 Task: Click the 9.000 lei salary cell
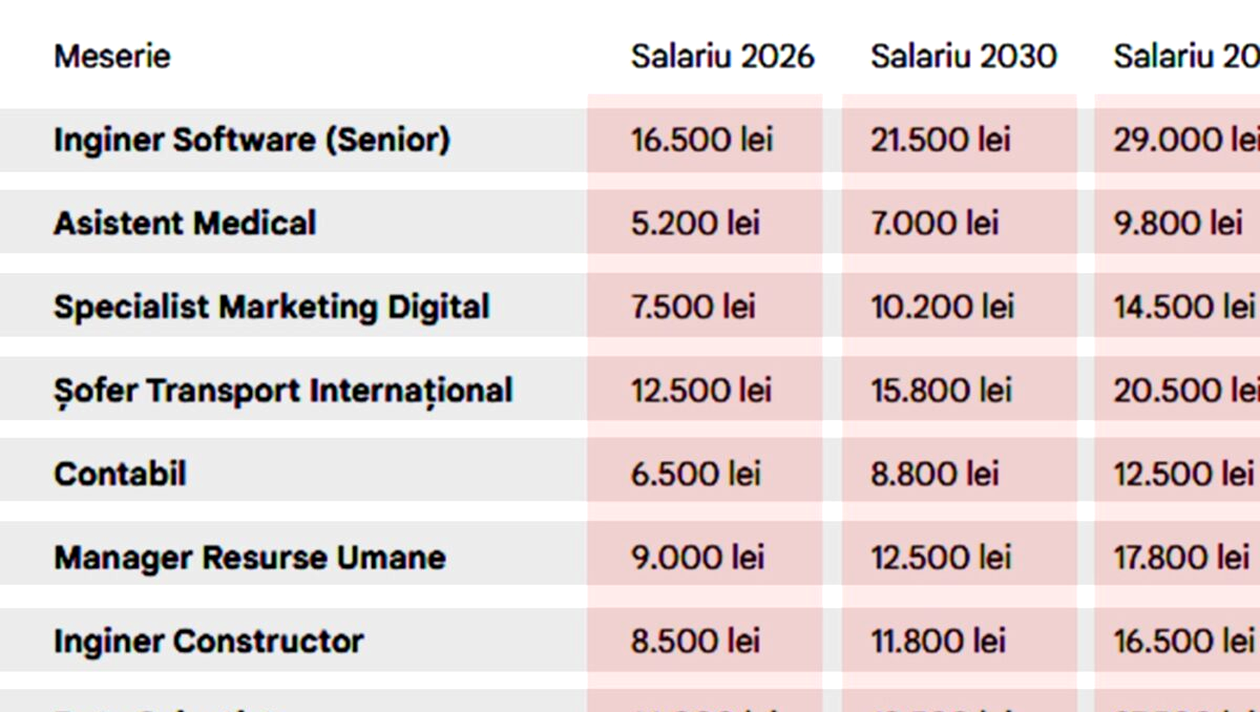pyautogui.click(x=697, y=557)
